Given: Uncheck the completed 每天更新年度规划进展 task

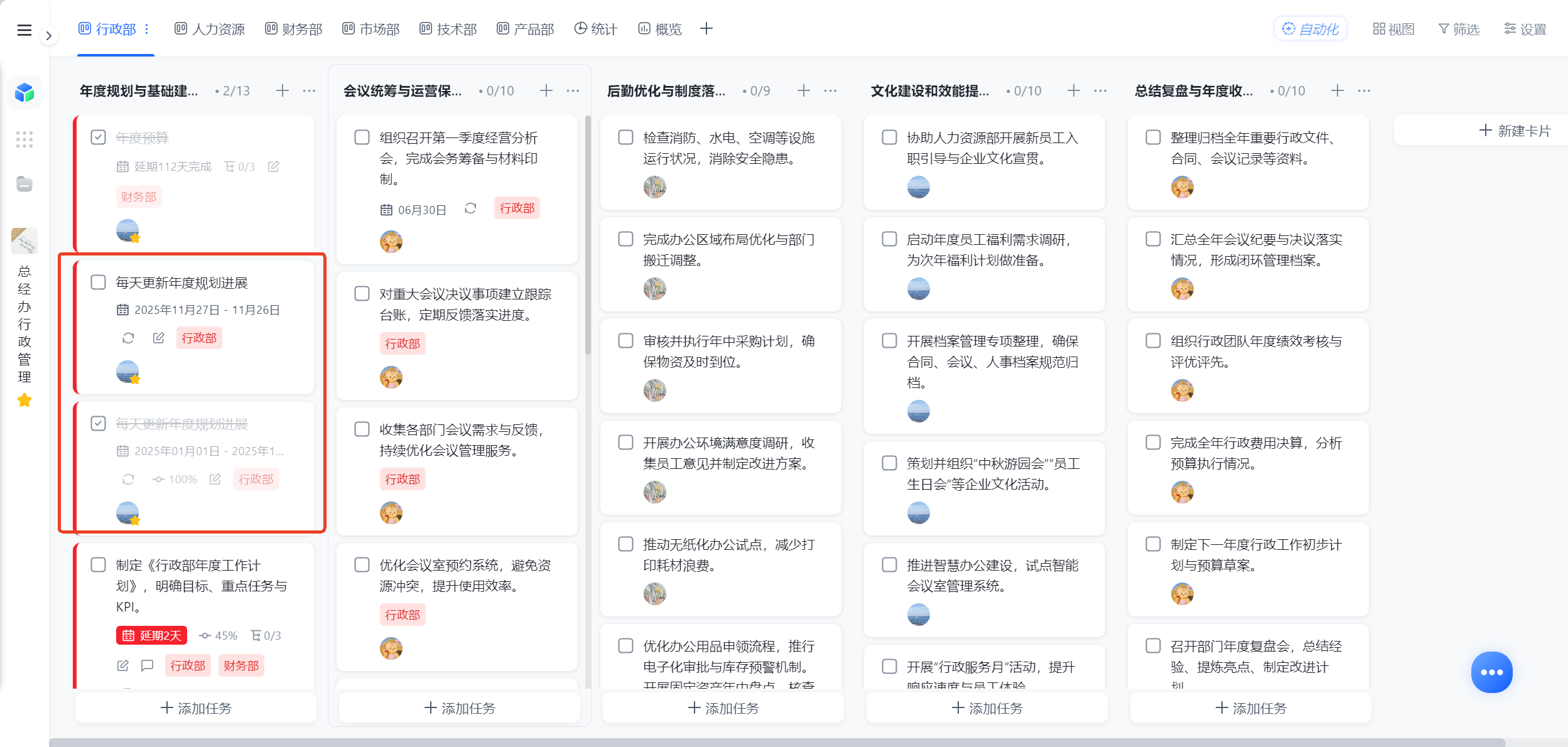Looking at the screenshot, I should [x=98, y=423].
